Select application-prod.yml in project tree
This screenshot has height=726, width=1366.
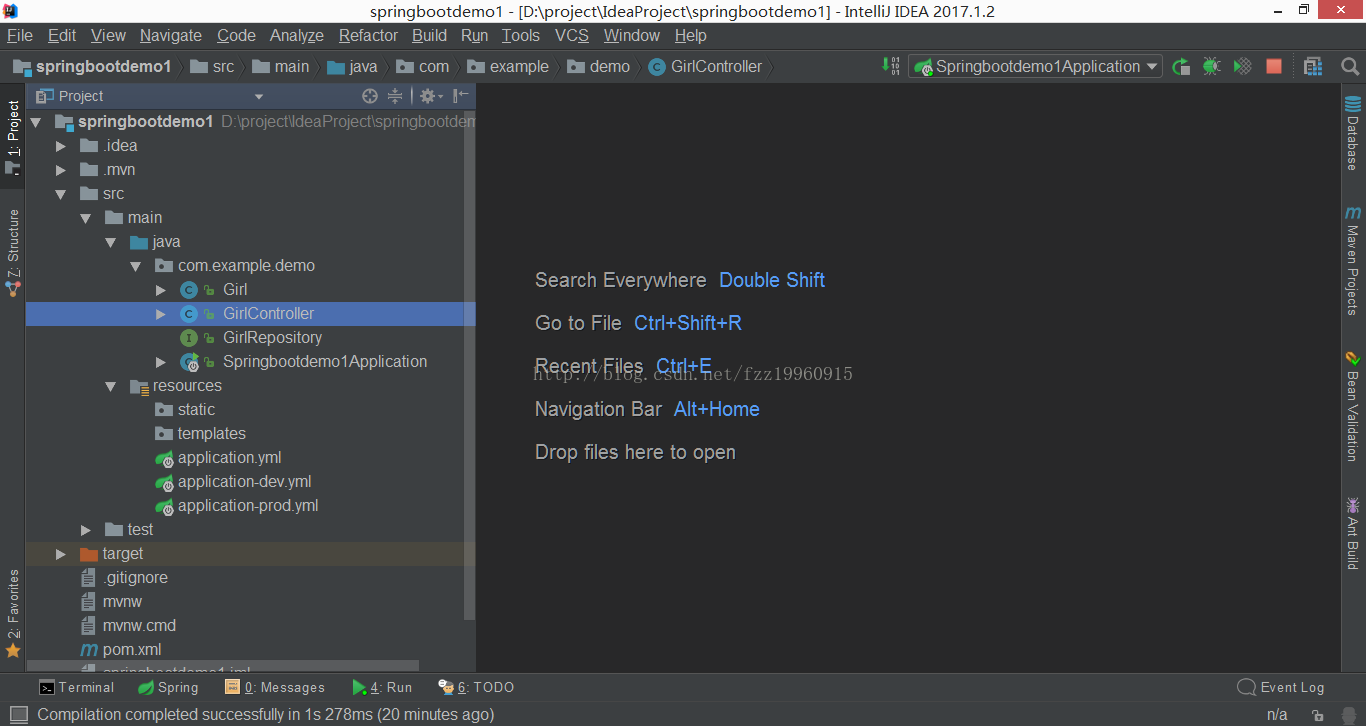tap(248, 506)
